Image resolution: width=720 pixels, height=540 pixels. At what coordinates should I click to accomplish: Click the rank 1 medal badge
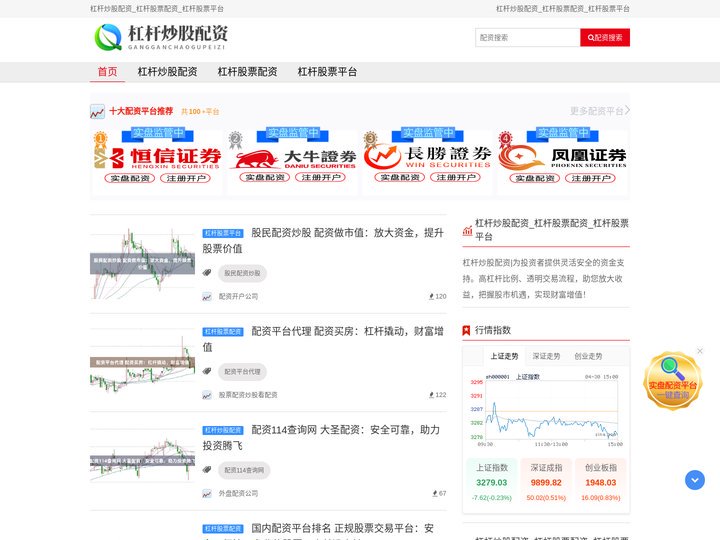[x=100, y=139]
